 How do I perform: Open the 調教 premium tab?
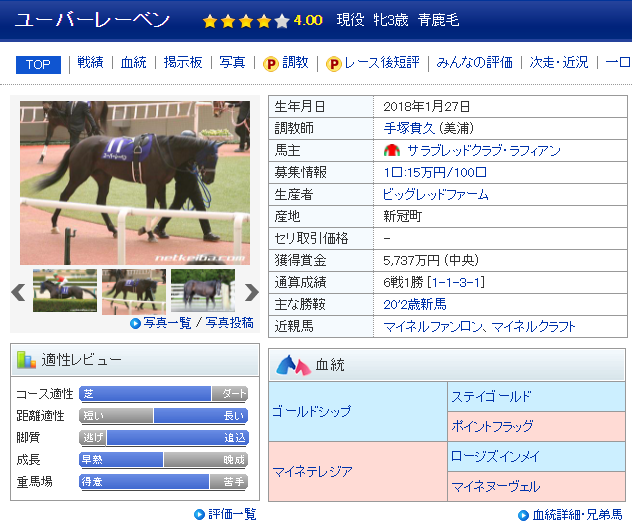point(295,62)
